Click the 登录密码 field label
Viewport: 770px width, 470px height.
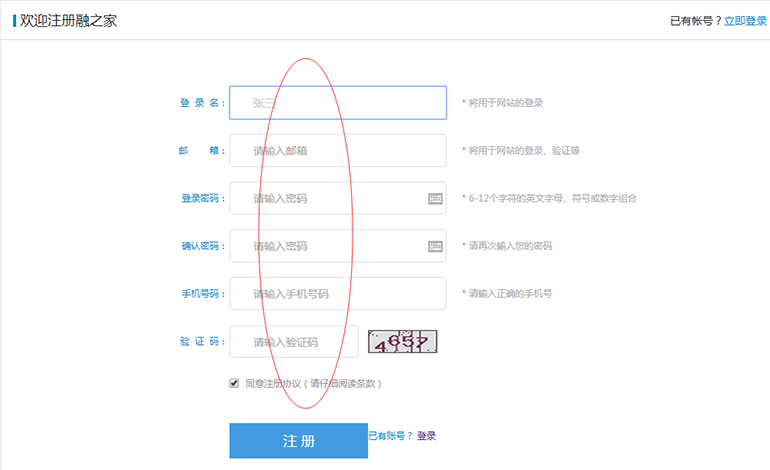coord(201,199)
